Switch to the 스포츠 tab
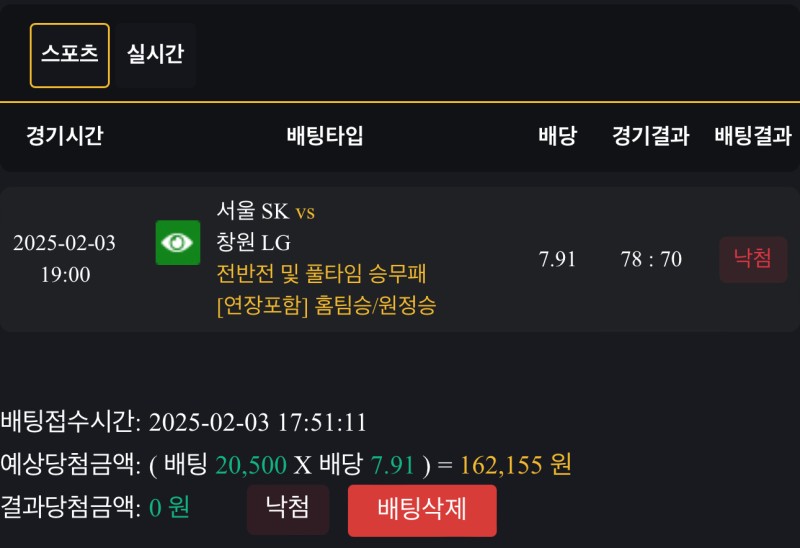This screenshot has height=548, width=800. [70, 55]
